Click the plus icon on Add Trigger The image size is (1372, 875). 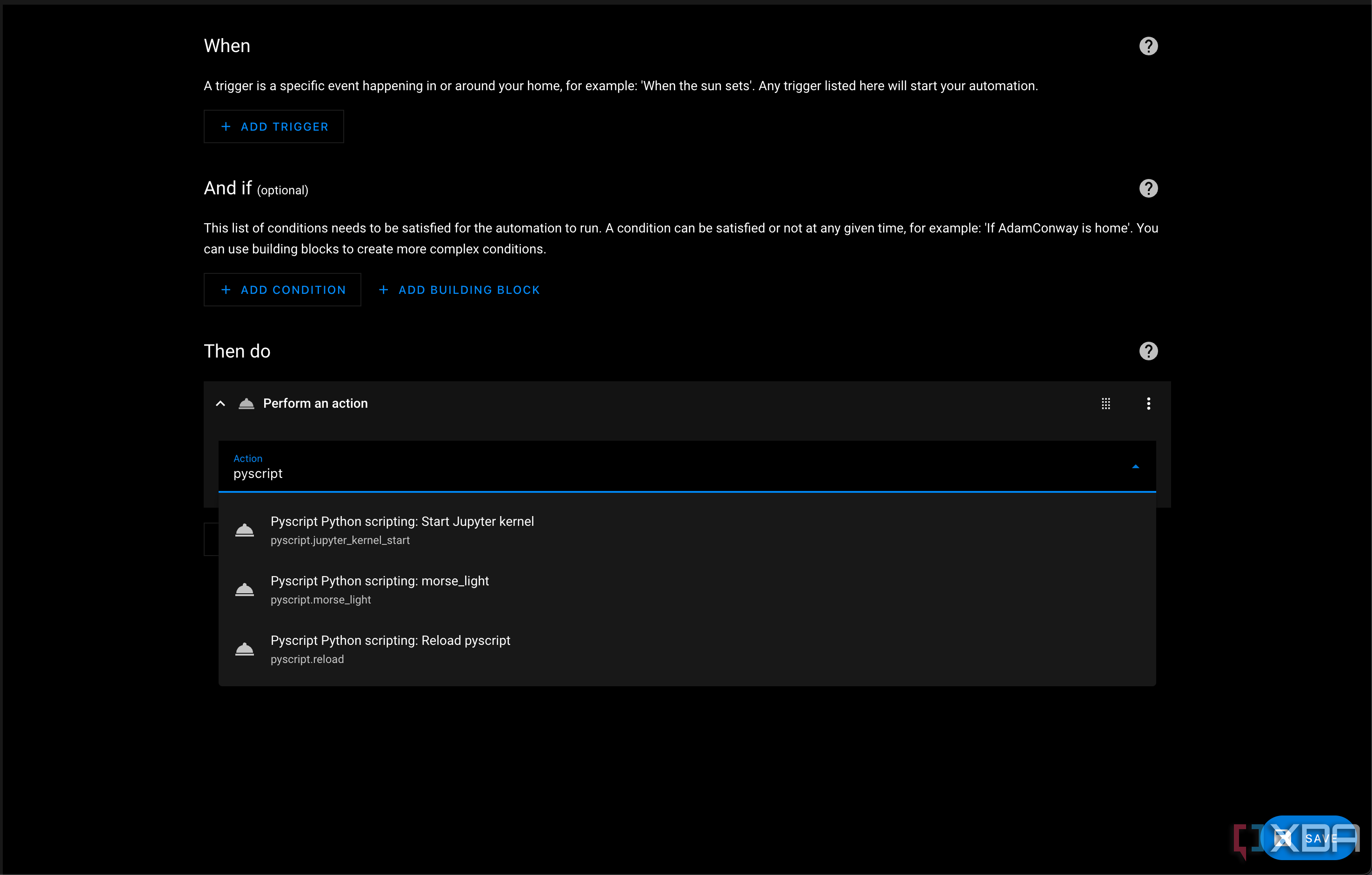click(226, 126)
